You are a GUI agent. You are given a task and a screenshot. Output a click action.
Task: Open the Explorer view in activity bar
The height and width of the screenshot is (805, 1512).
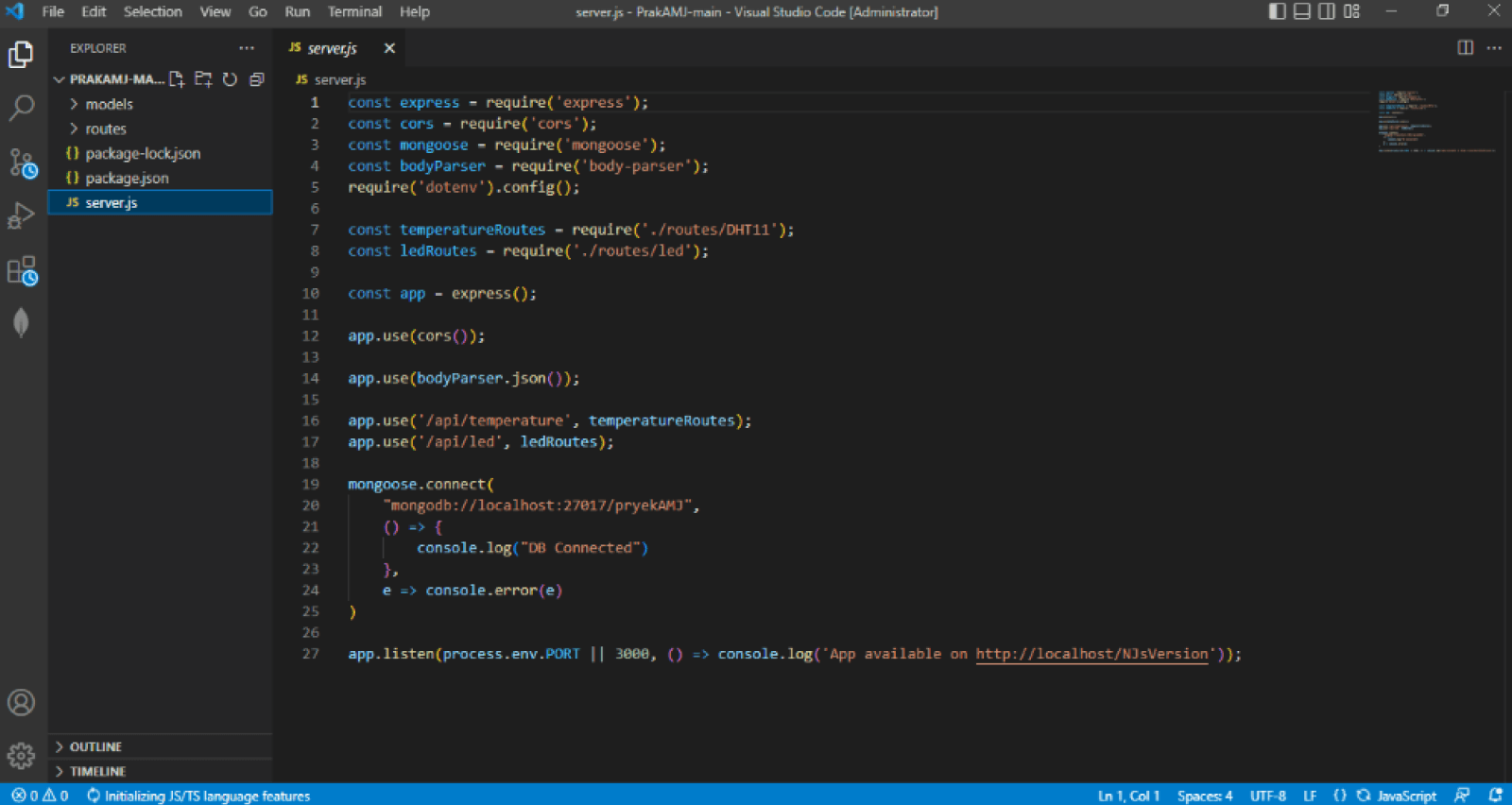21,55
